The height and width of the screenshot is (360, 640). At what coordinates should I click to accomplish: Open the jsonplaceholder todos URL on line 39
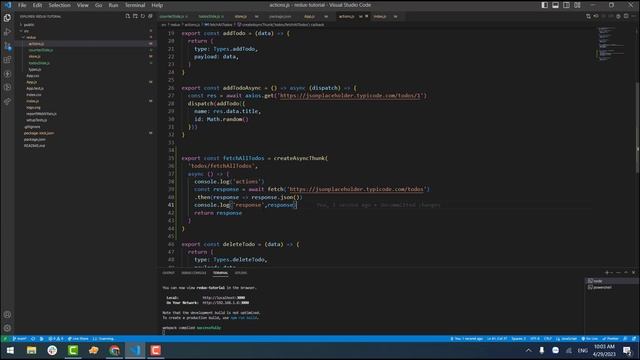[356, 189]
